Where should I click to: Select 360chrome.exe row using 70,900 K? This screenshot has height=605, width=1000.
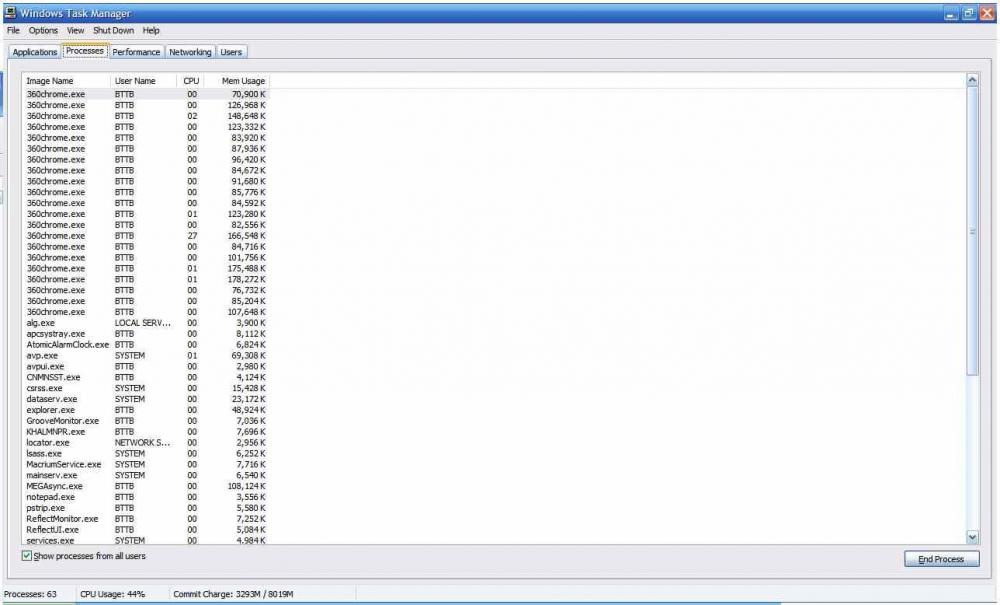click(146, 94)
